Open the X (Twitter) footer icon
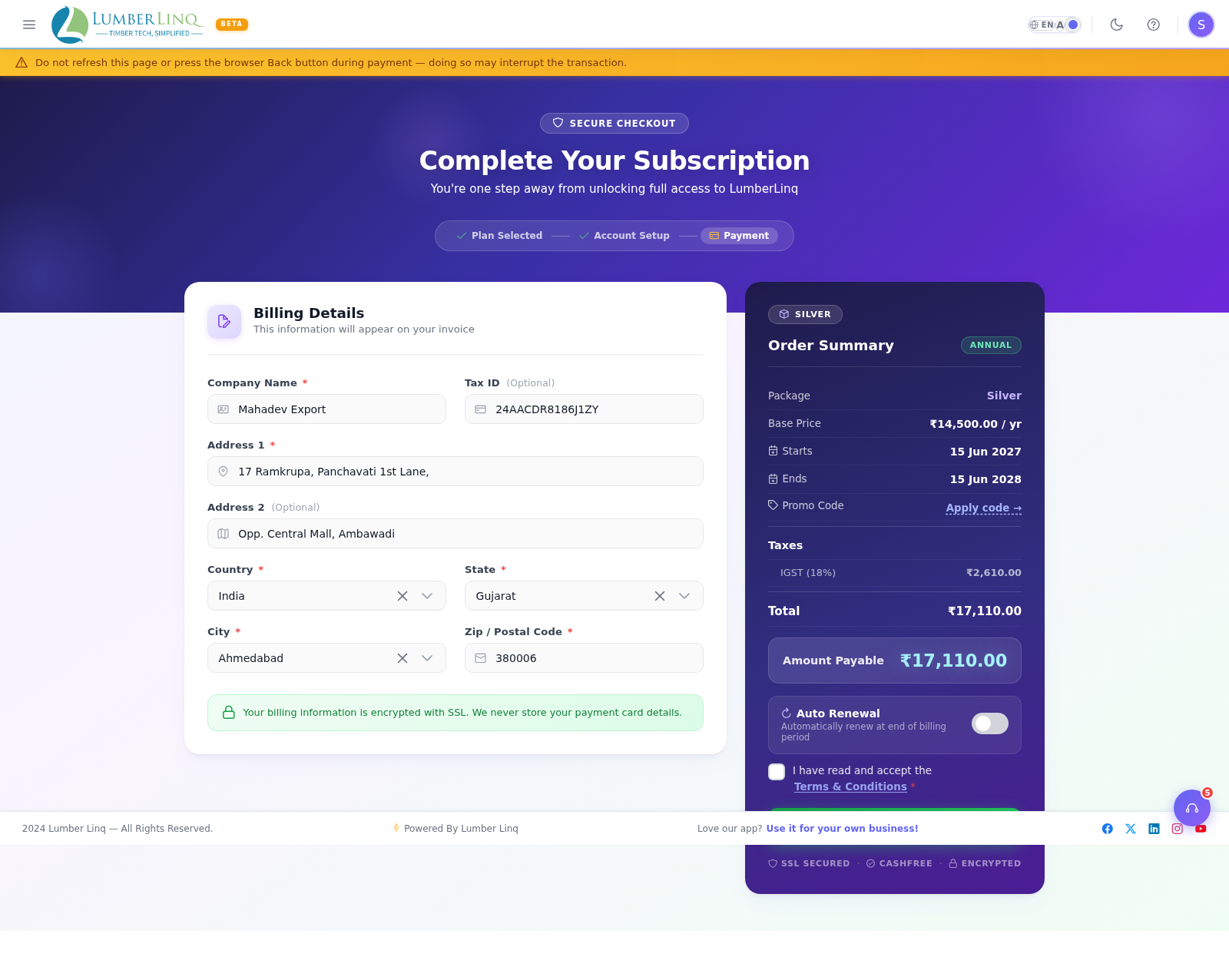The image size is (1229, 980). coord(1131,829)
